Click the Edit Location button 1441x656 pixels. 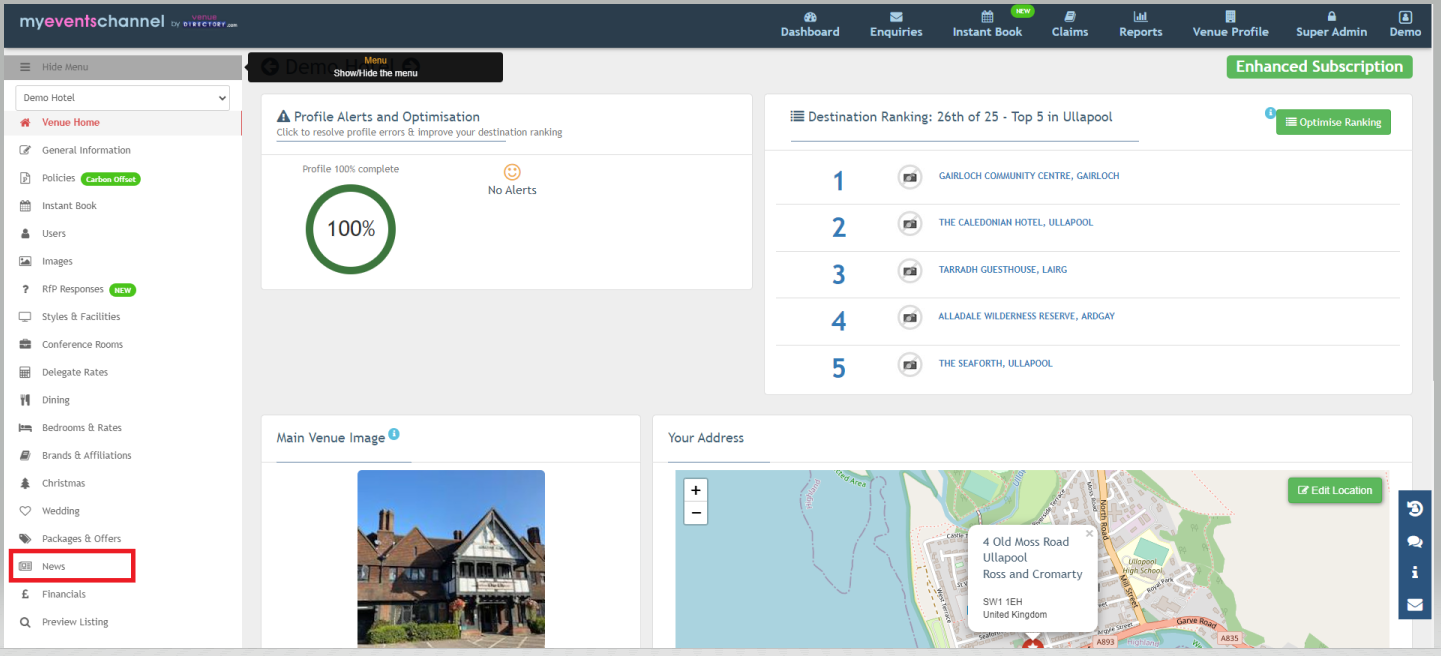point(1335,490)
